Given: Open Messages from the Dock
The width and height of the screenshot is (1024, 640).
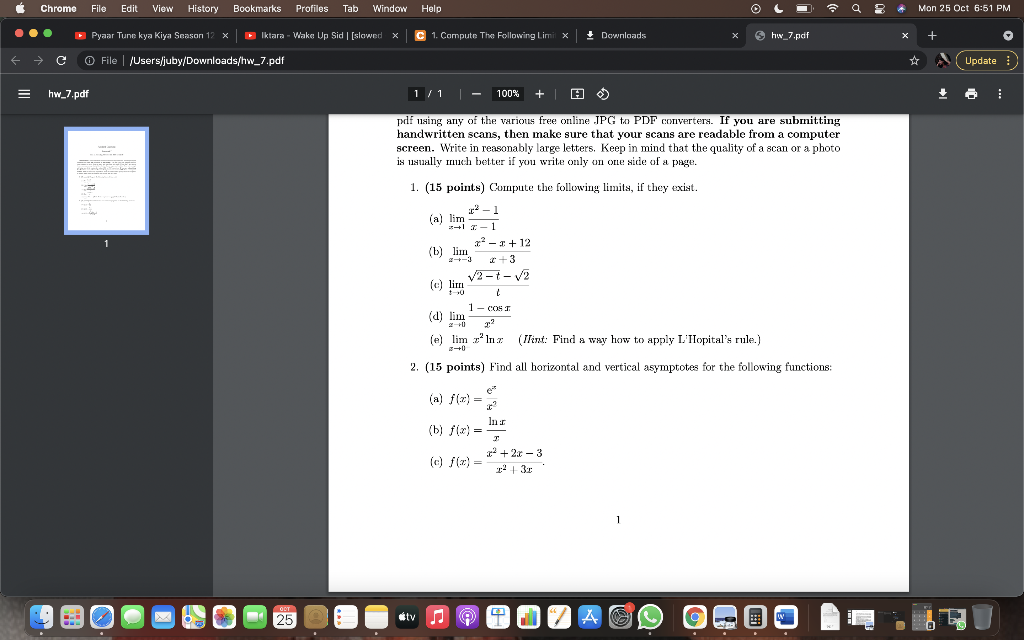Looking at the screenshot, I should (133, 616).
